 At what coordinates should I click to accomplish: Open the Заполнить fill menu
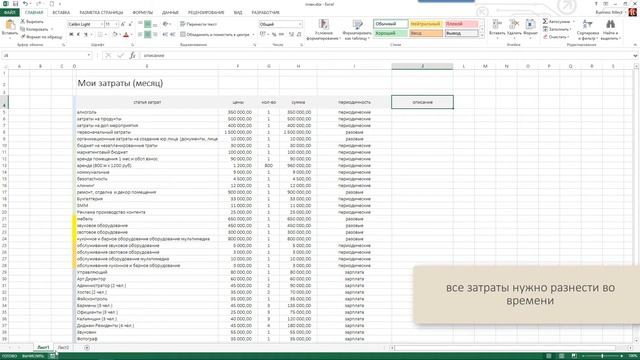click(x=556, y=29)
